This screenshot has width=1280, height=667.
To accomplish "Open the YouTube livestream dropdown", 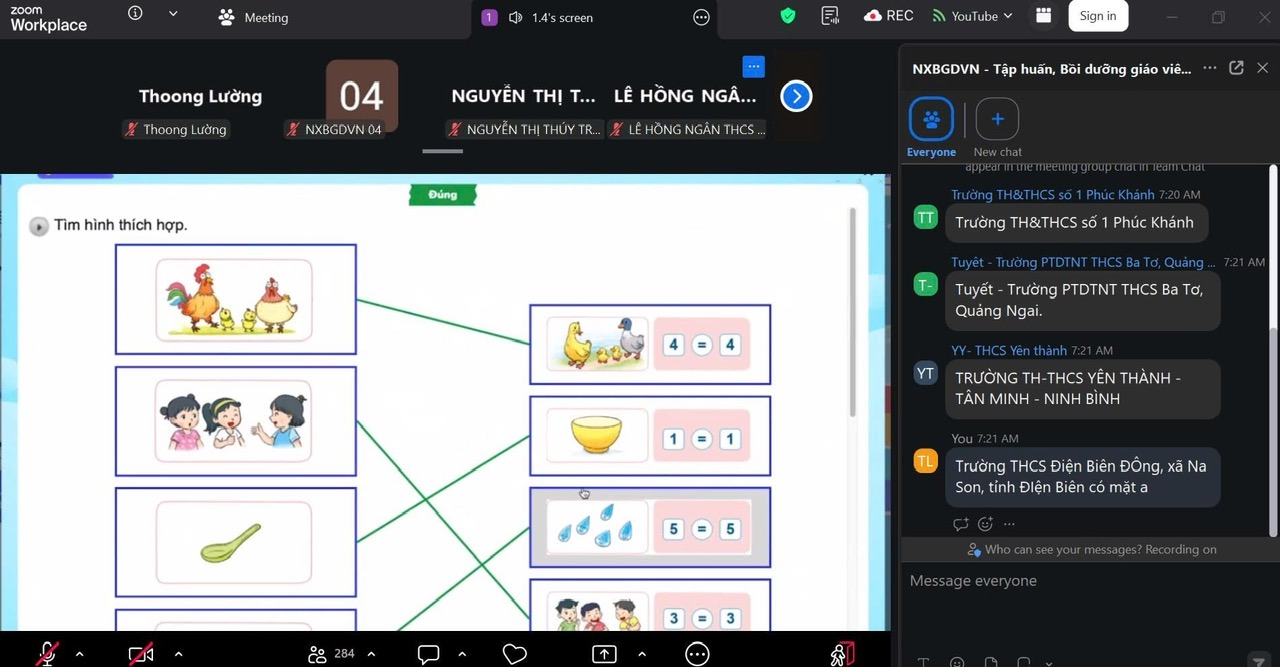I will (x=972, y=16).
